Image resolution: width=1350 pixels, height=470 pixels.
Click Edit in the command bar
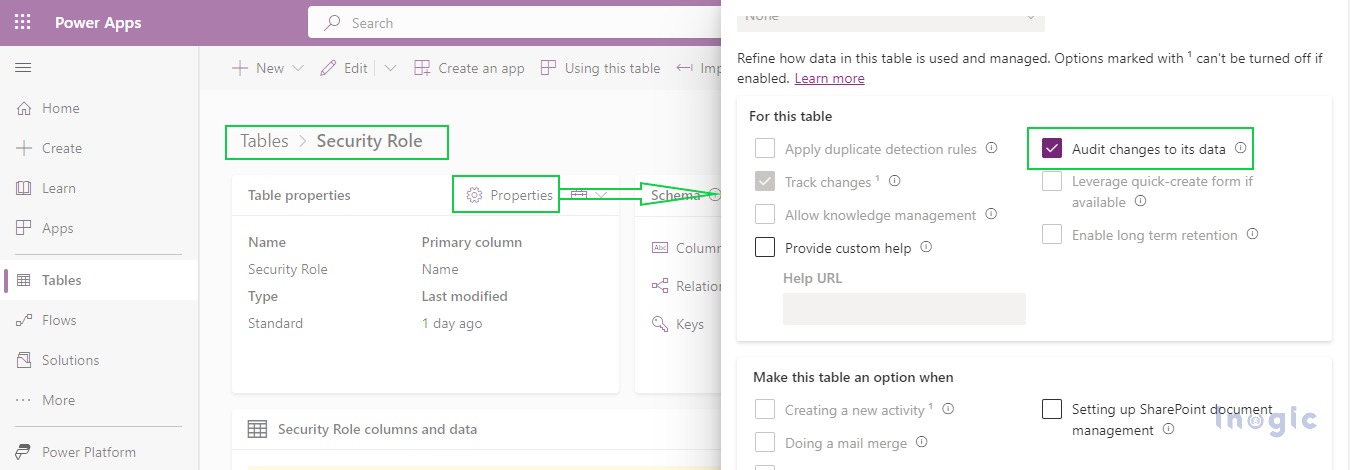[344, 68]
